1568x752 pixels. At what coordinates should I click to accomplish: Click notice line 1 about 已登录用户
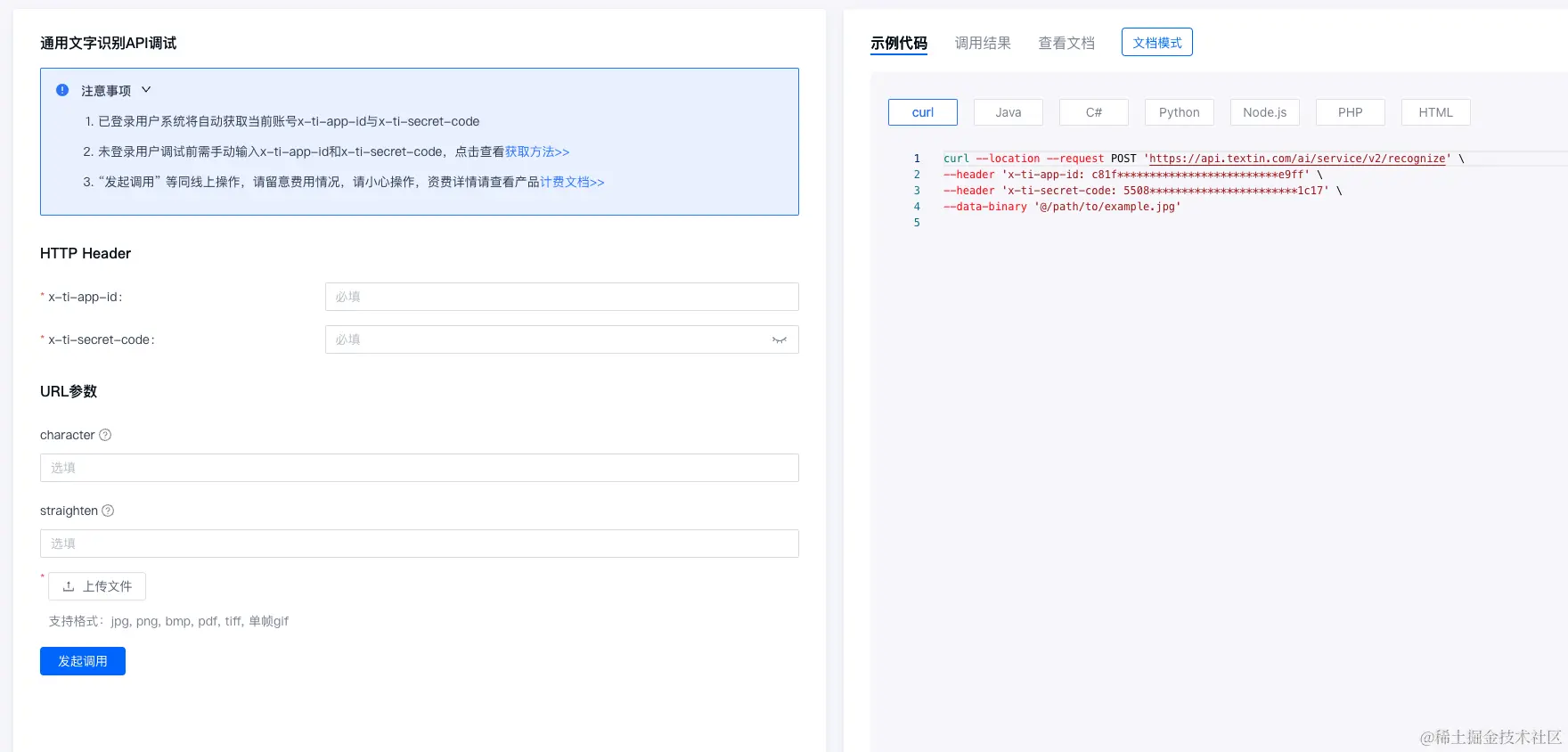click(x=282, y=121)
